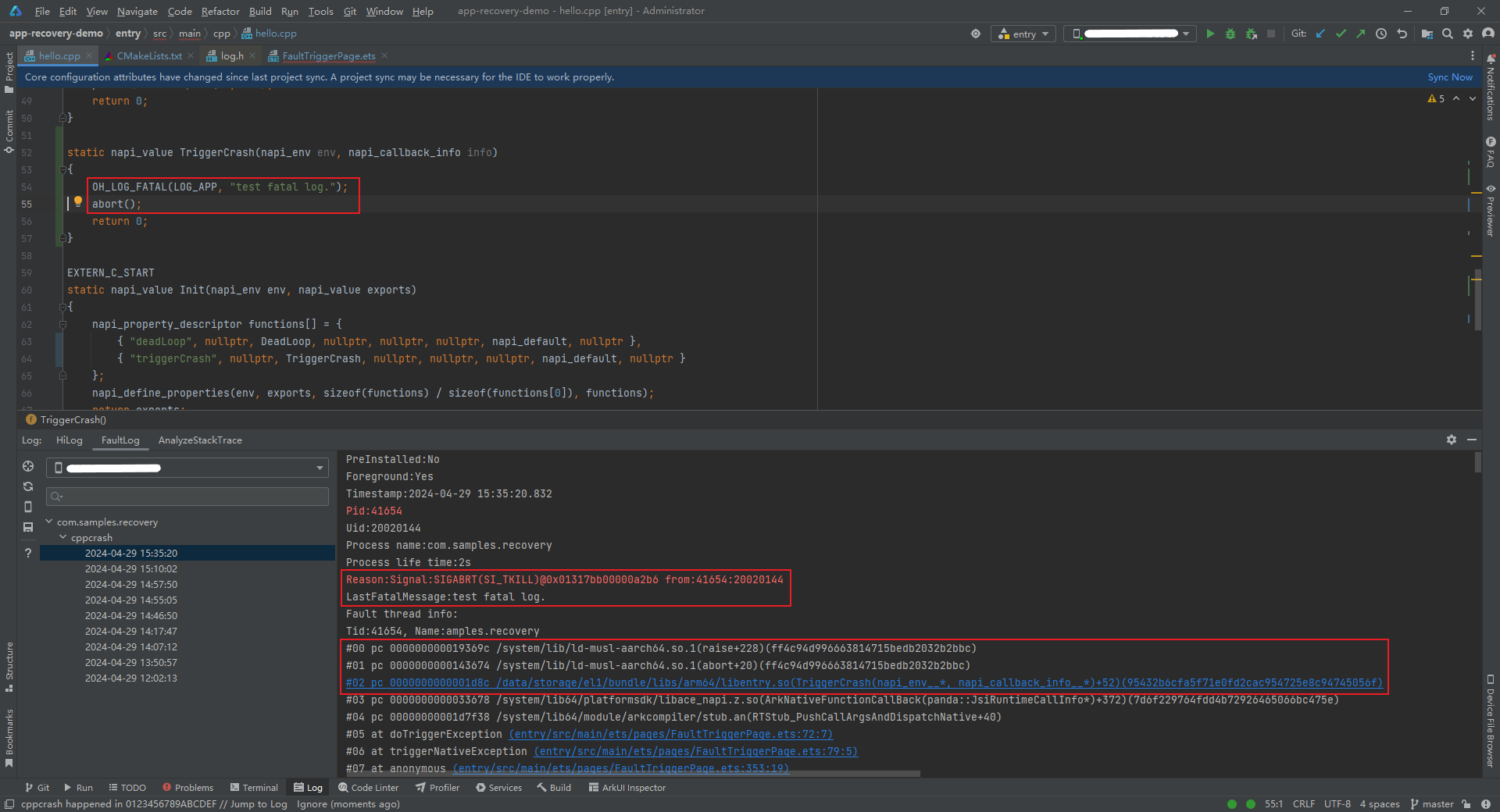Open the Refactor menu

[220, 11]
